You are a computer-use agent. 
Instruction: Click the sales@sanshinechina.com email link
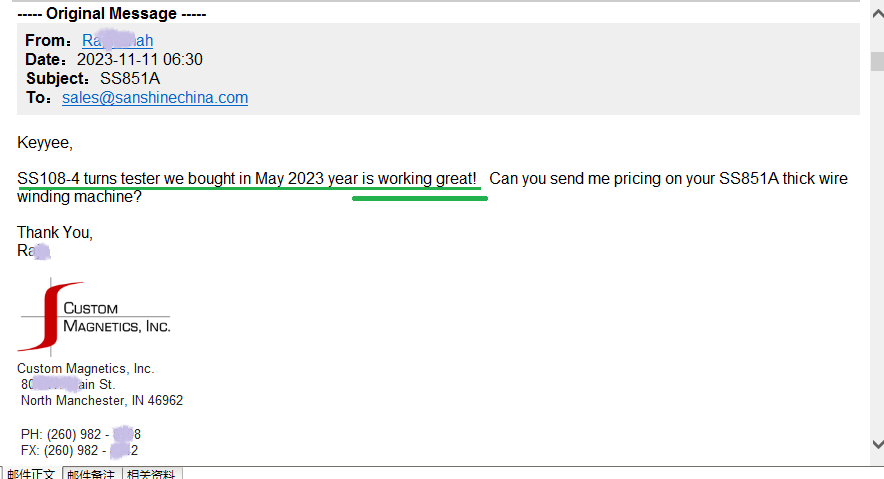point(155,97)
